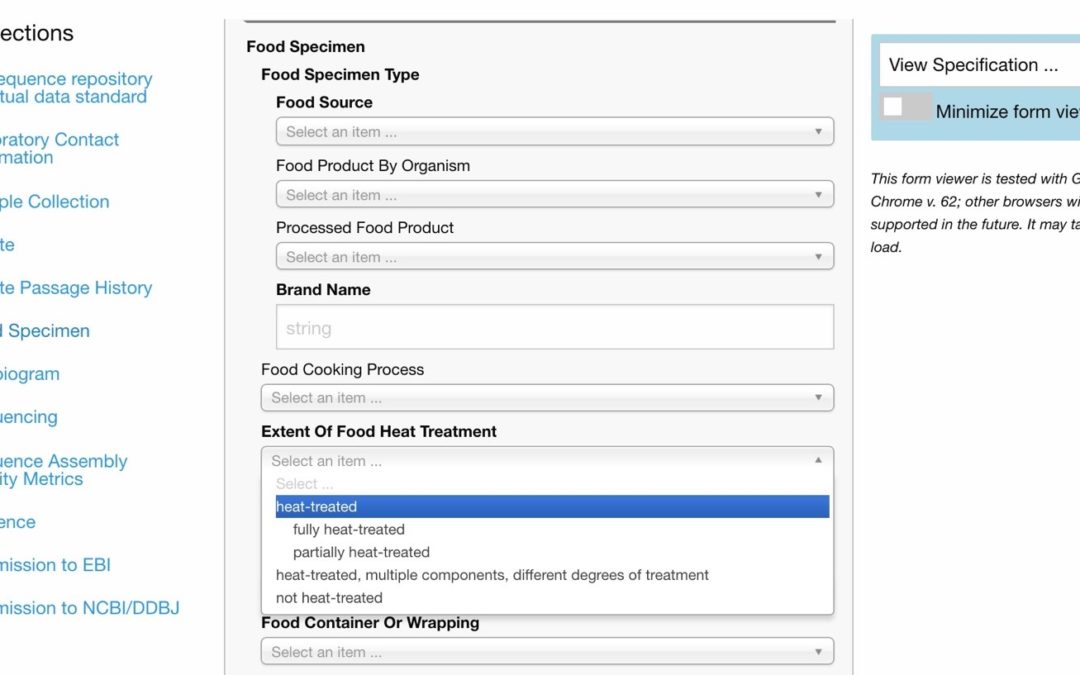Viewport: 1080px width, 675px height.
Task: Go to the Sample Collection section
Action: coord(55,202)
